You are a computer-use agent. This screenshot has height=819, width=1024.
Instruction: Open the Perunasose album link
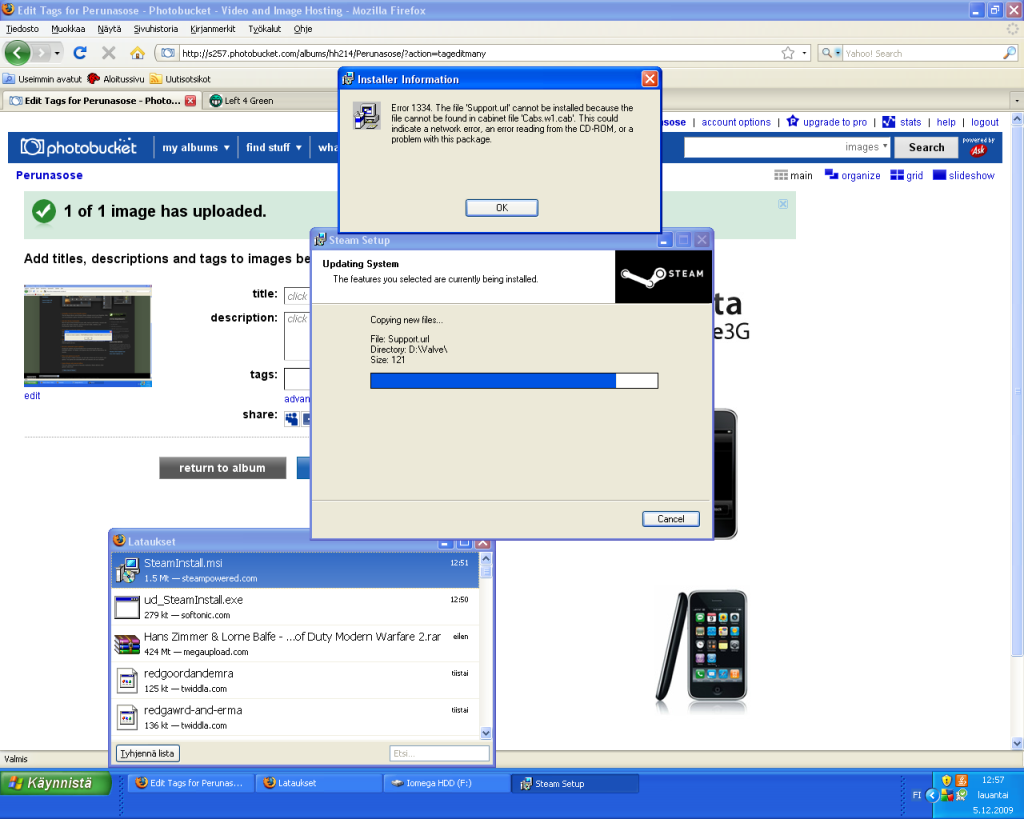pyautogui.click(x=49, y=175)
